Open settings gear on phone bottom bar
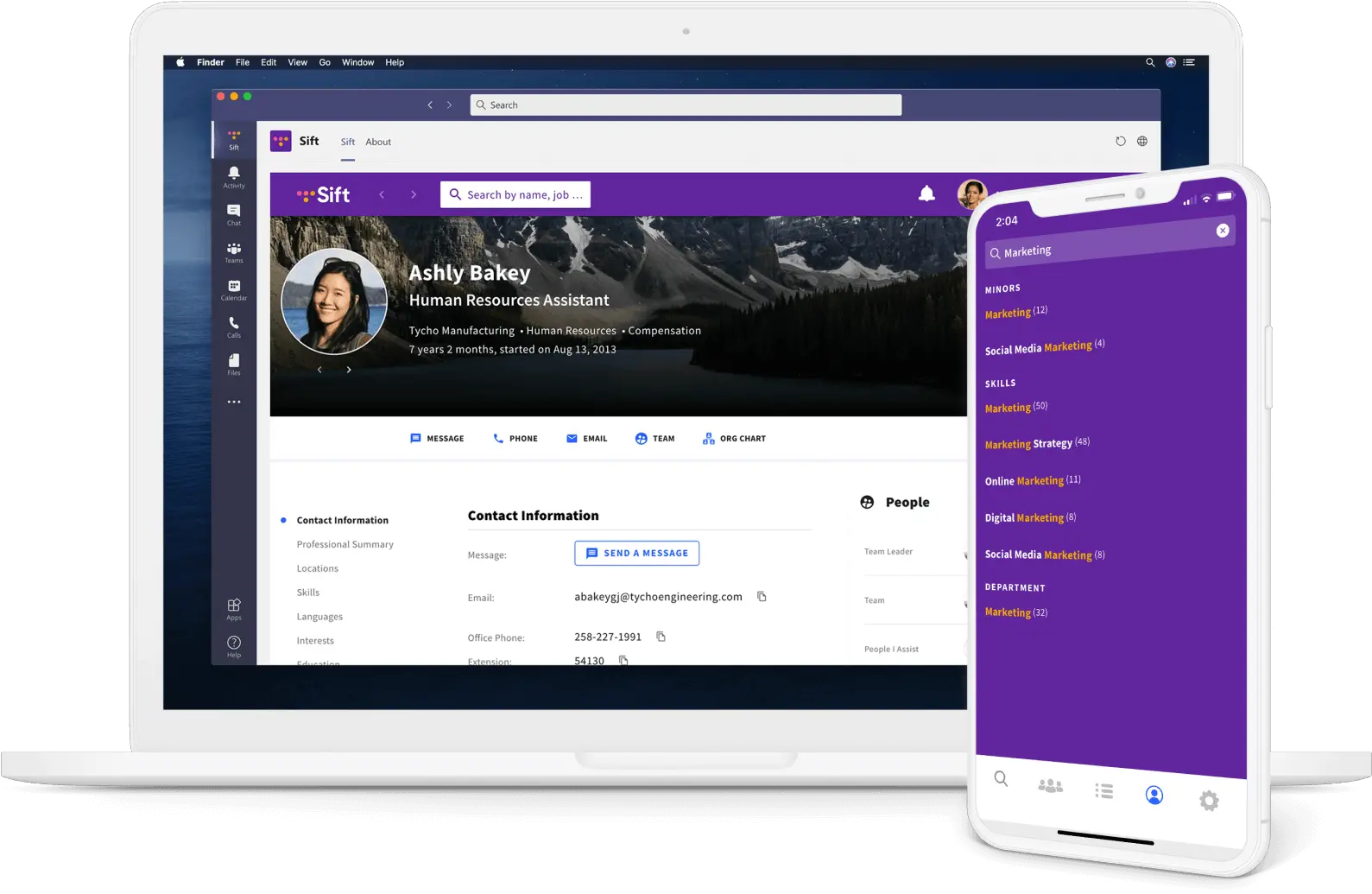The width and height of the screenshot is (1372, 894). 1209,801
